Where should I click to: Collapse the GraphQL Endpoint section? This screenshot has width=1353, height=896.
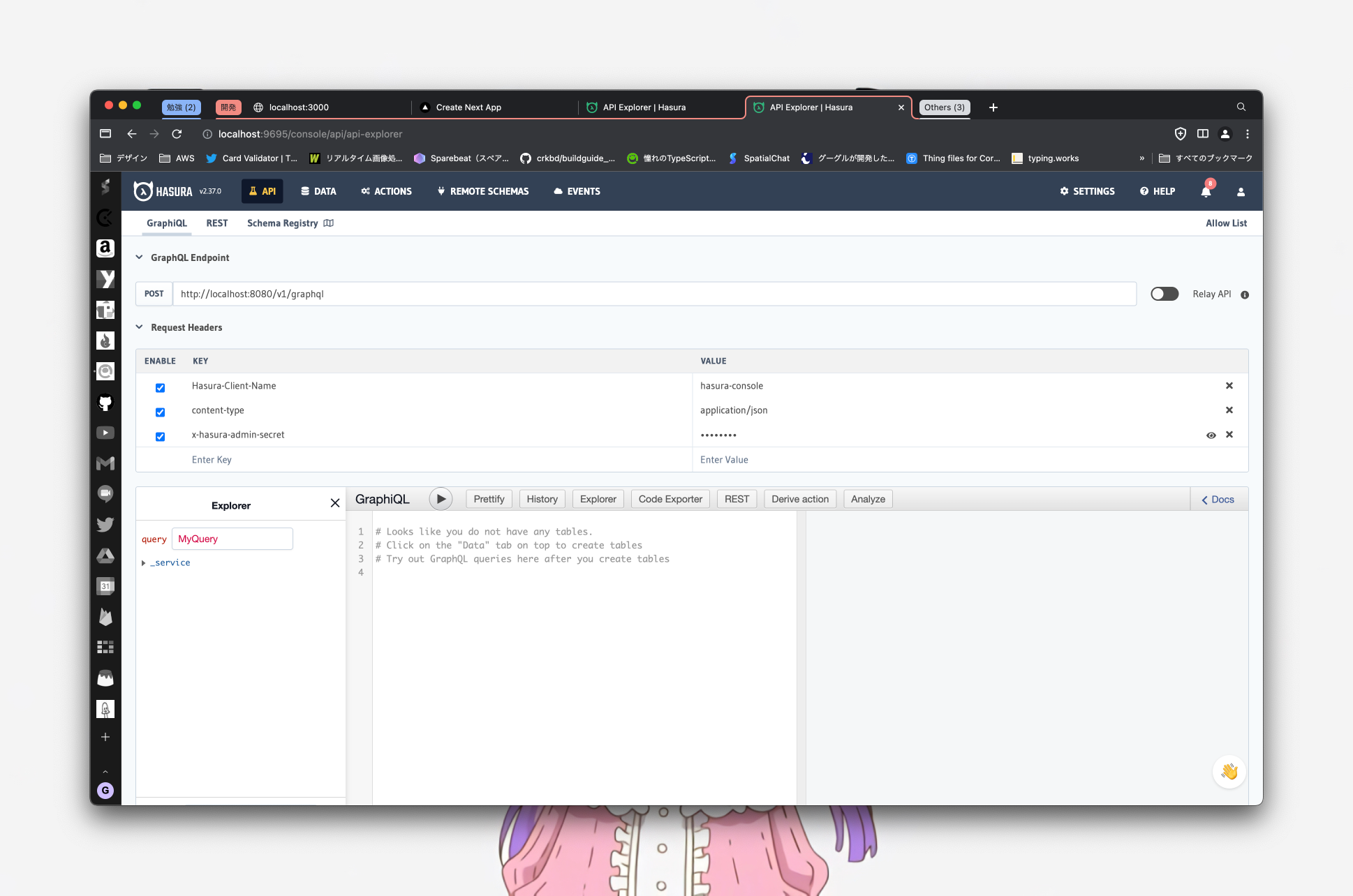[x=139, y=257]
